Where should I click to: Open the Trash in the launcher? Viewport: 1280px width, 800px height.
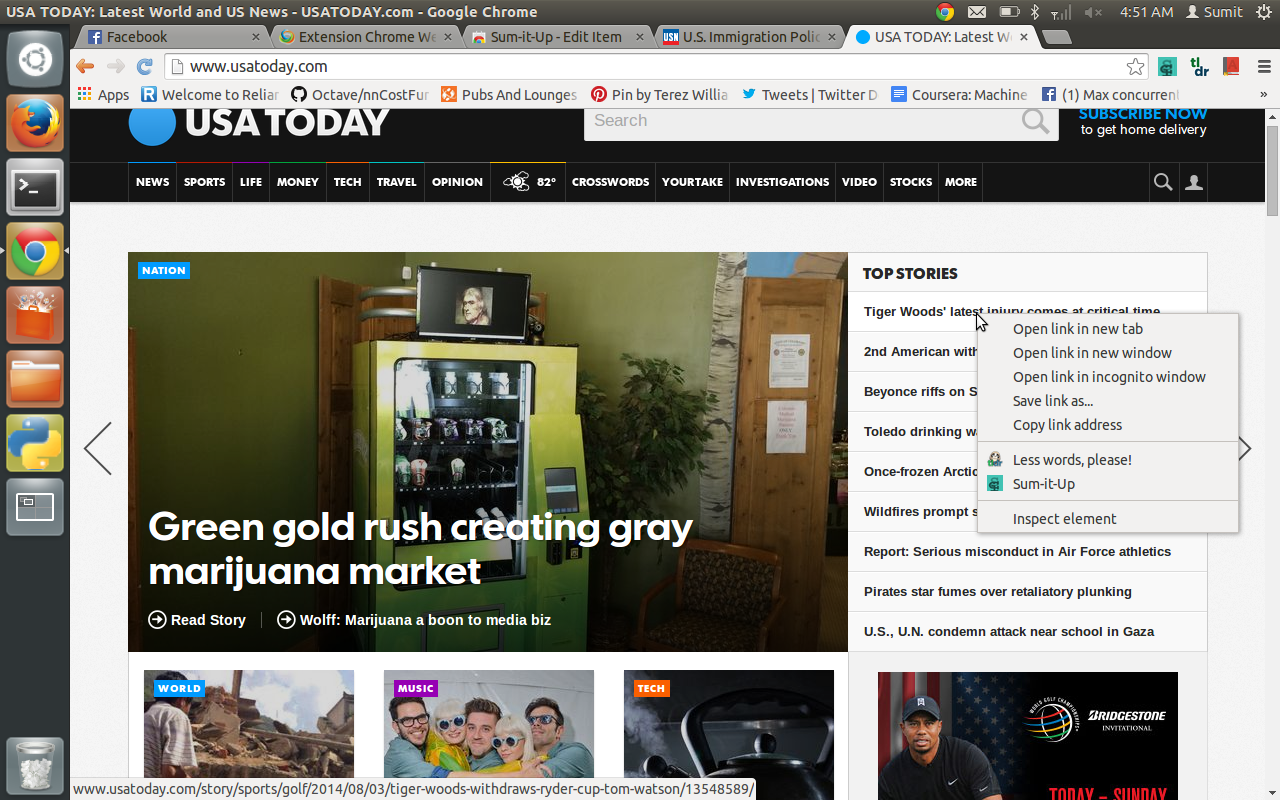(x=35, y=767)
